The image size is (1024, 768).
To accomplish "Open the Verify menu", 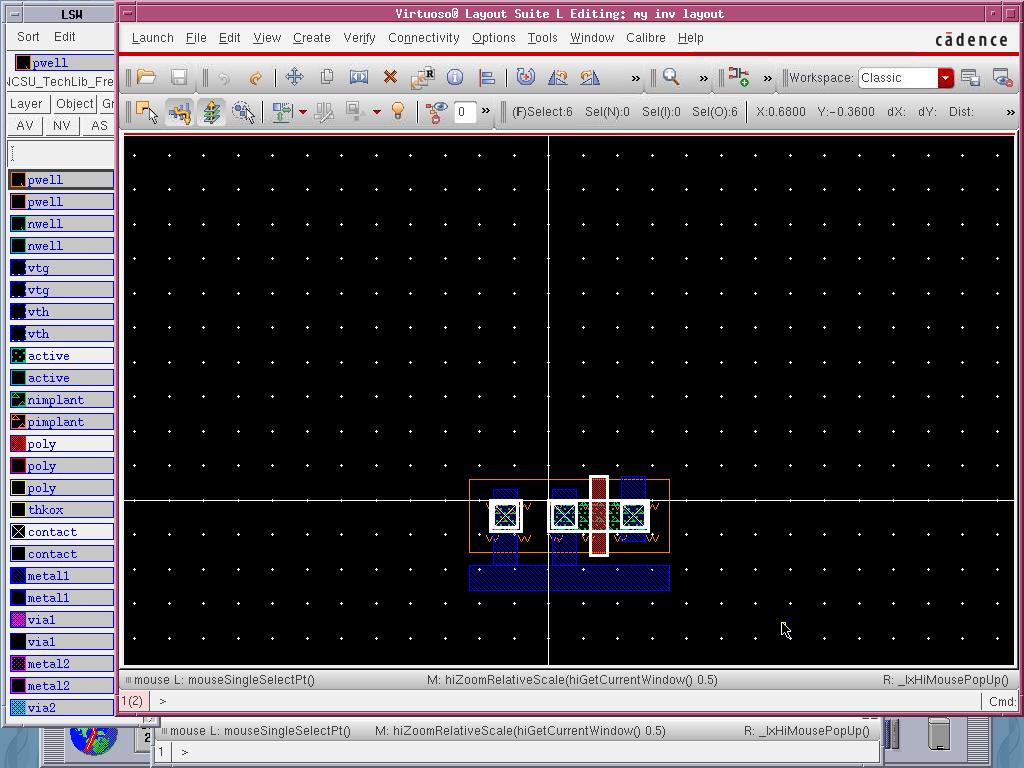I will click(x=359, y=38).
